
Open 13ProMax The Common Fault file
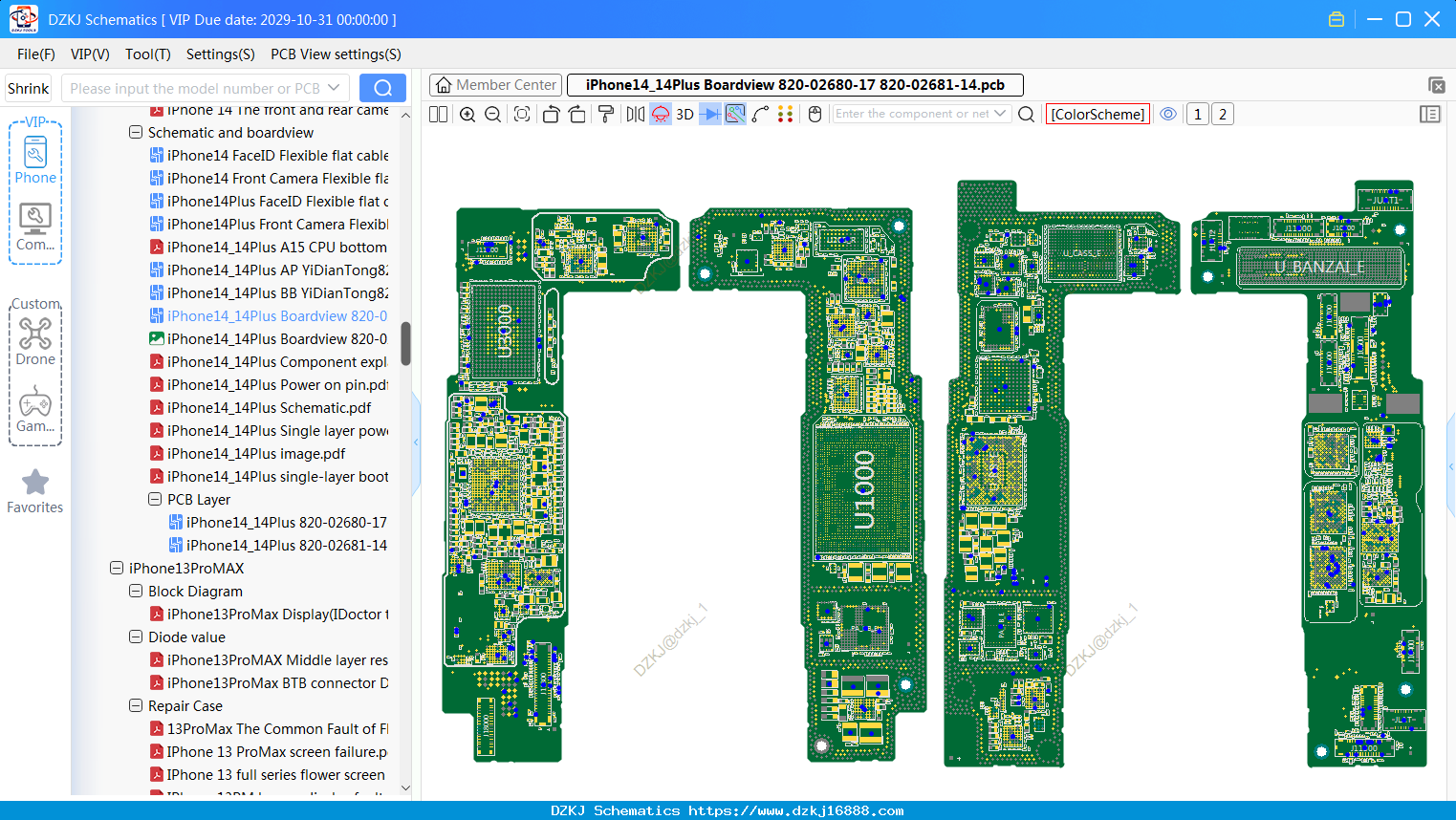pyautogui.click(x=269, y=729)
